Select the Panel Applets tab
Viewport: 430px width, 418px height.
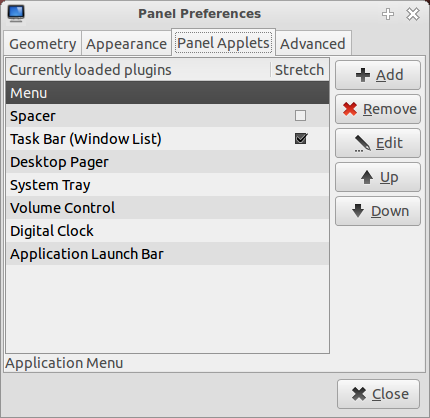coord(223,43)
